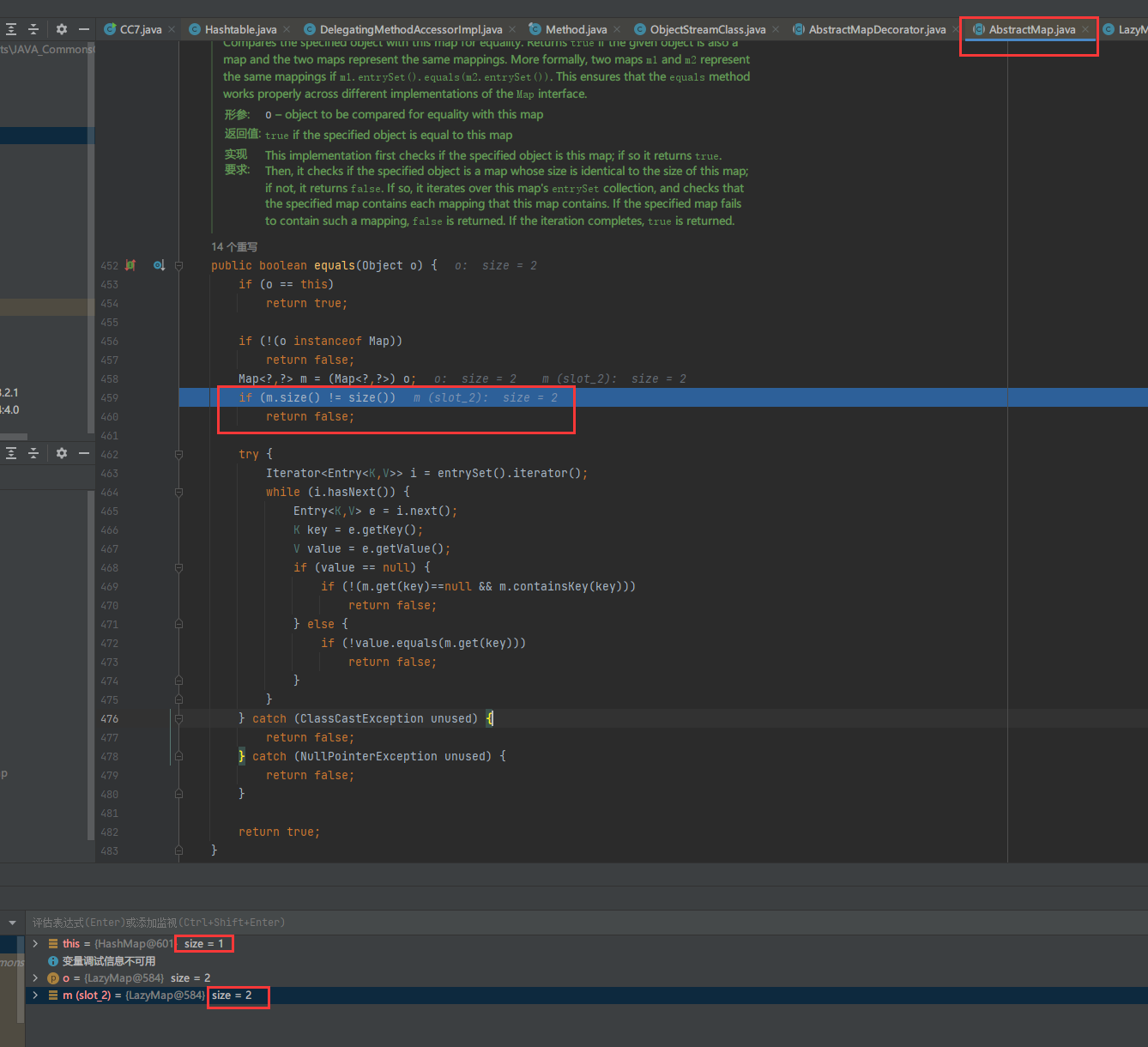Close the Hashtable.java tab
1148x1047 pixels.
point(287,29)
